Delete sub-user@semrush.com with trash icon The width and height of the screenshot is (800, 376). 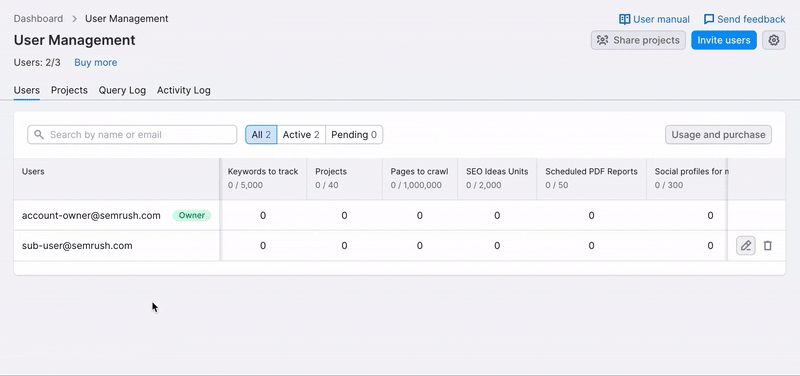click(767, 245)
